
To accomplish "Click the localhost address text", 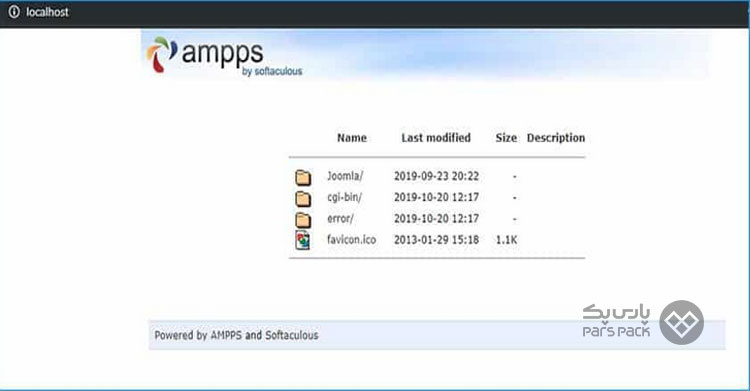I will (47, 12).
